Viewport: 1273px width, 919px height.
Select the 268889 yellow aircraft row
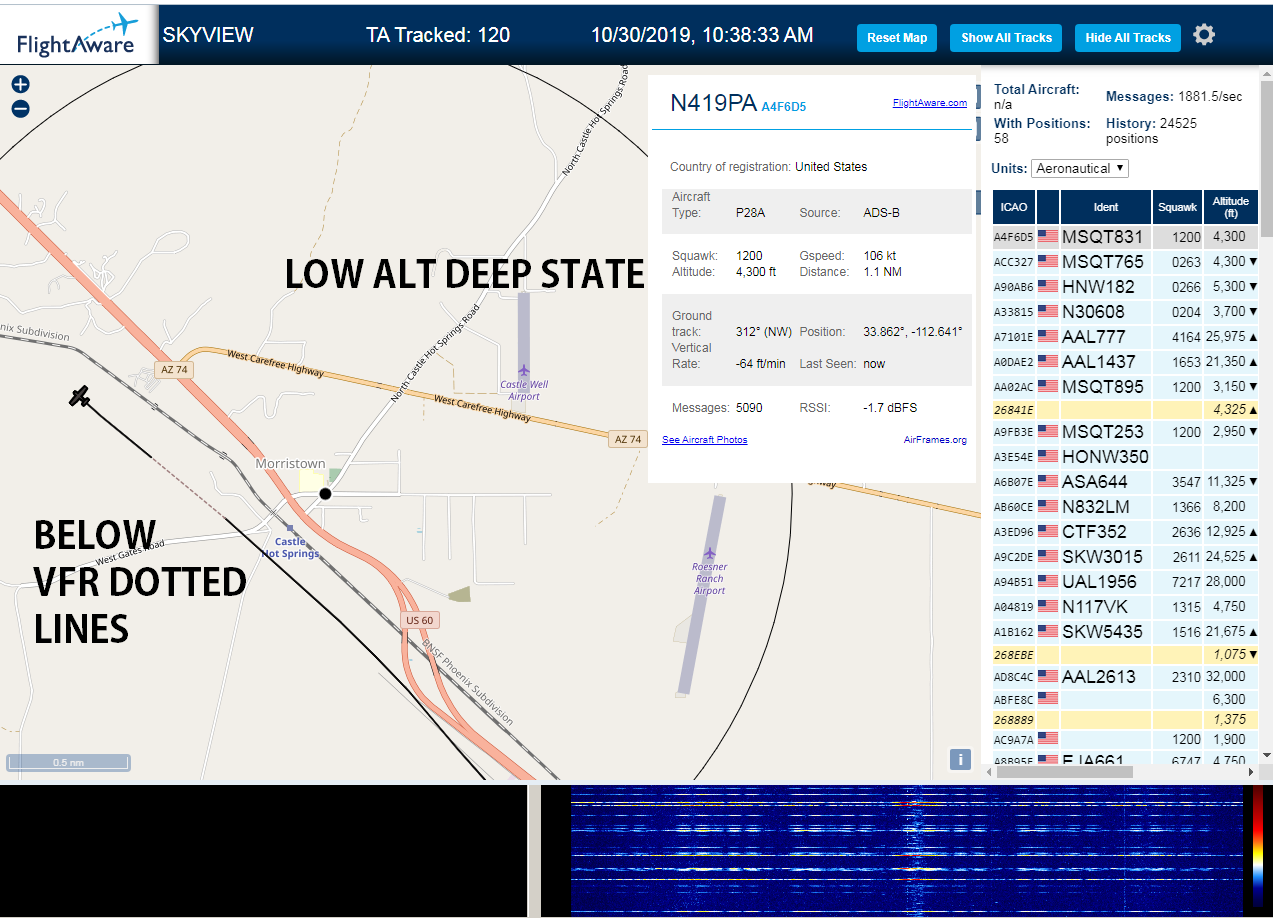tap(1126, 720)
